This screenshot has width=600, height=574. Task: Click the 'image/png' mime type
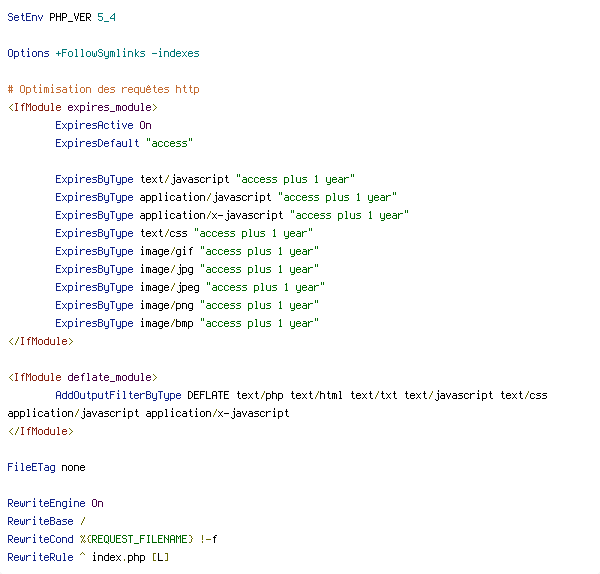point(167,305)
